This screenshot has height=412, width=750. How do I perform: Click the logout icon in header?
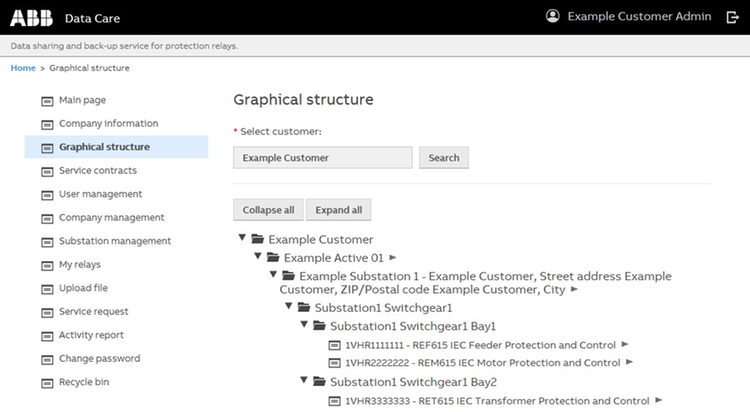[732, 18]
